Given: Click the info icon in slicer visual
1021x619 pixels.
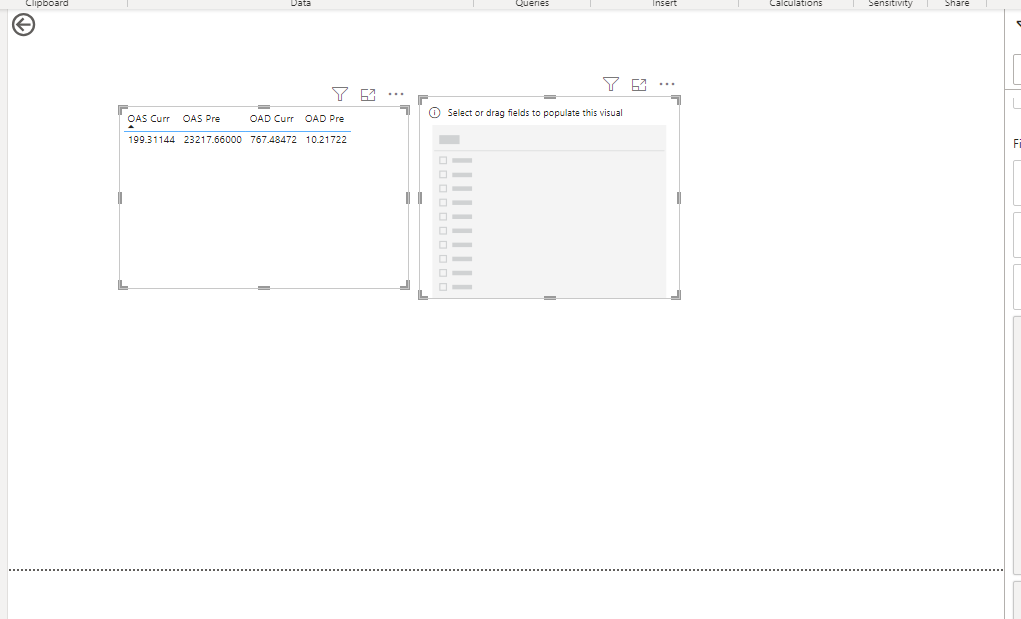Looking at the screenshot, I should coord(435,113).
